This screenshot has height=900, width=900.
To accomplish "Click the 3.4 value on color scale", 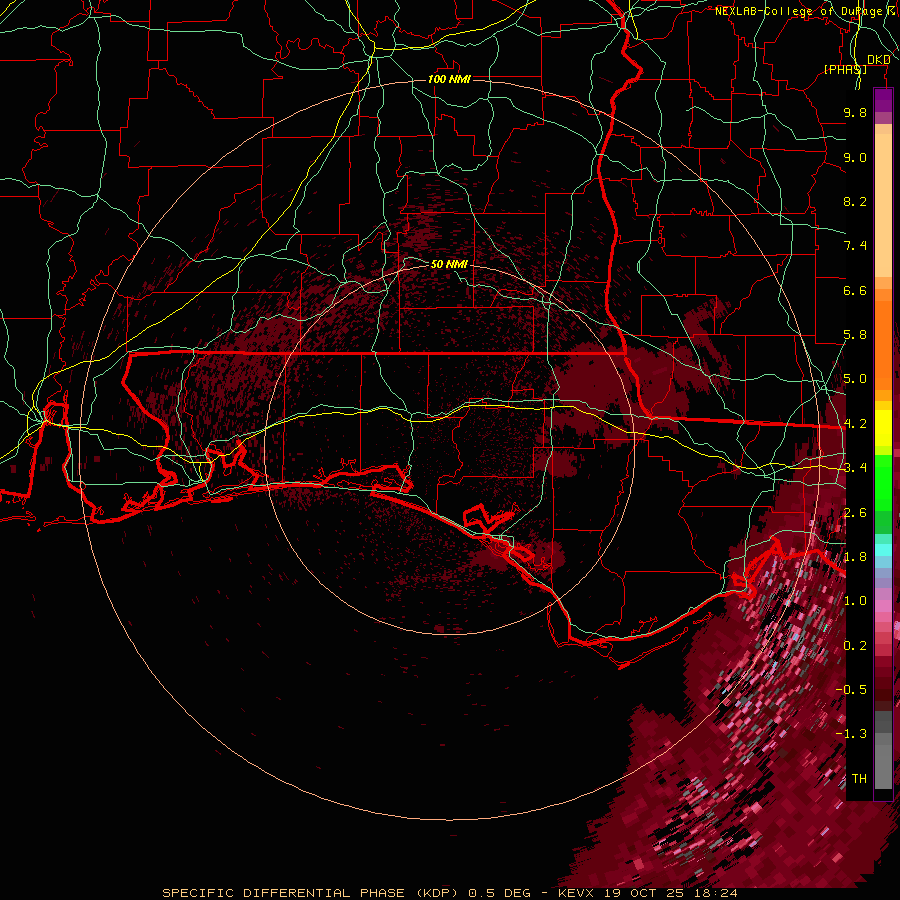I will 855,468.
